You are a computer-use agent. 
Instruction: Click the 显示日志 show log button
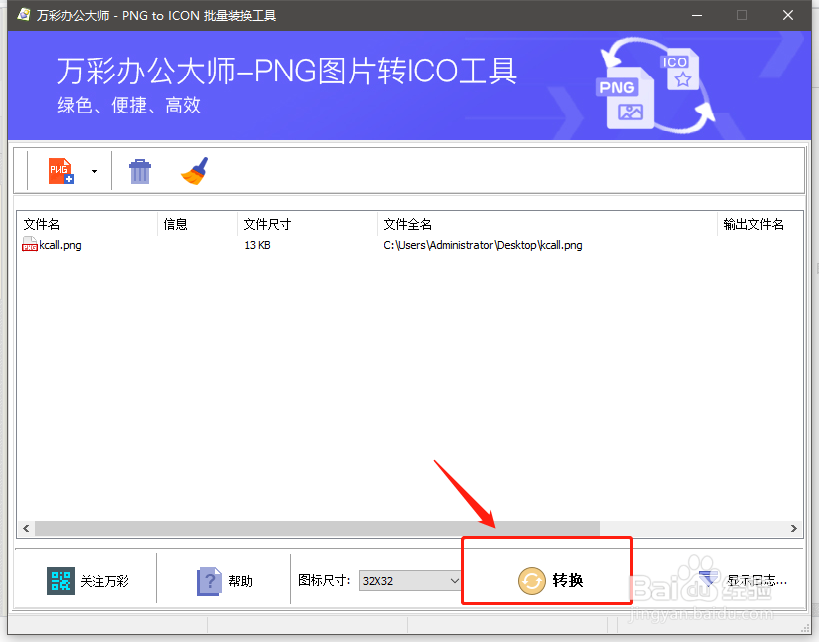point(744,580)
